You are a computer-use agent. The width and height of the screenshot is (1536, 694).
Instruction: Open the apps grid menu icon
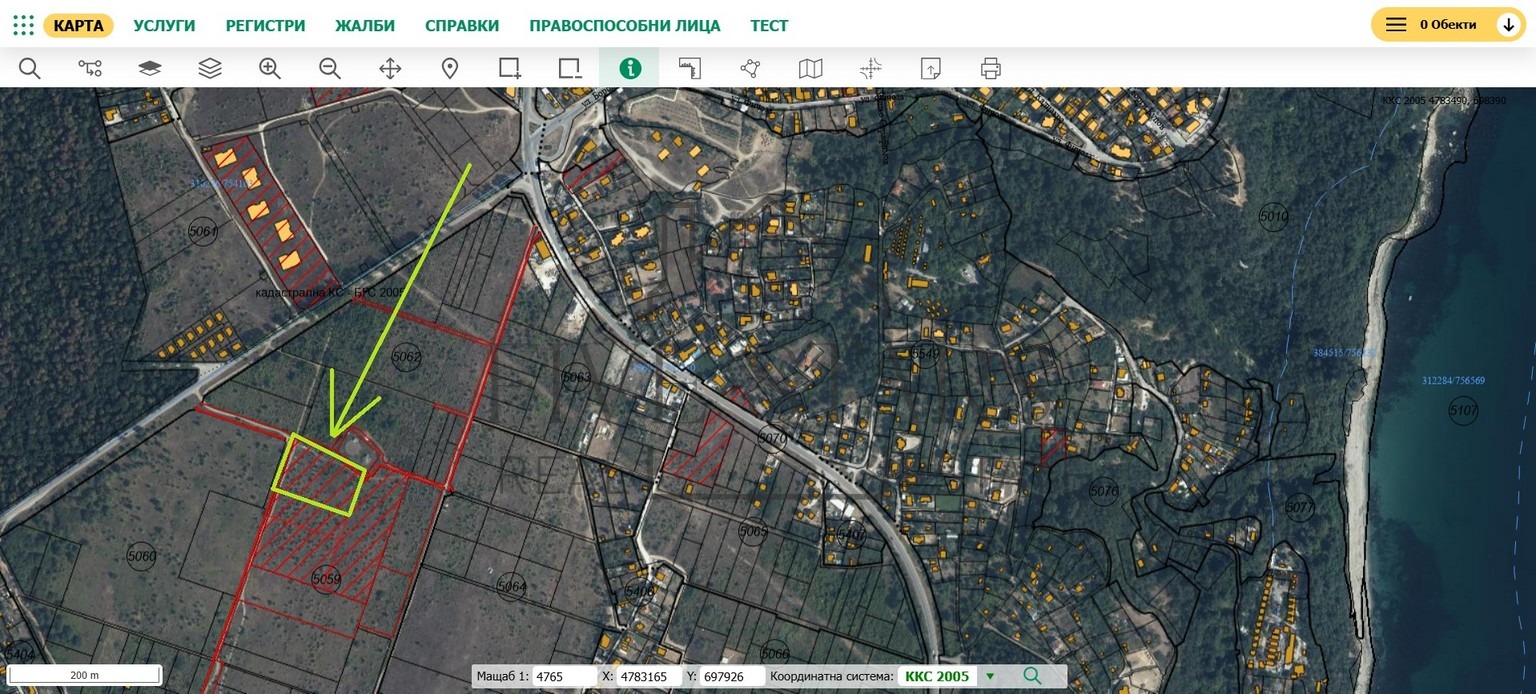click(23, 25)
